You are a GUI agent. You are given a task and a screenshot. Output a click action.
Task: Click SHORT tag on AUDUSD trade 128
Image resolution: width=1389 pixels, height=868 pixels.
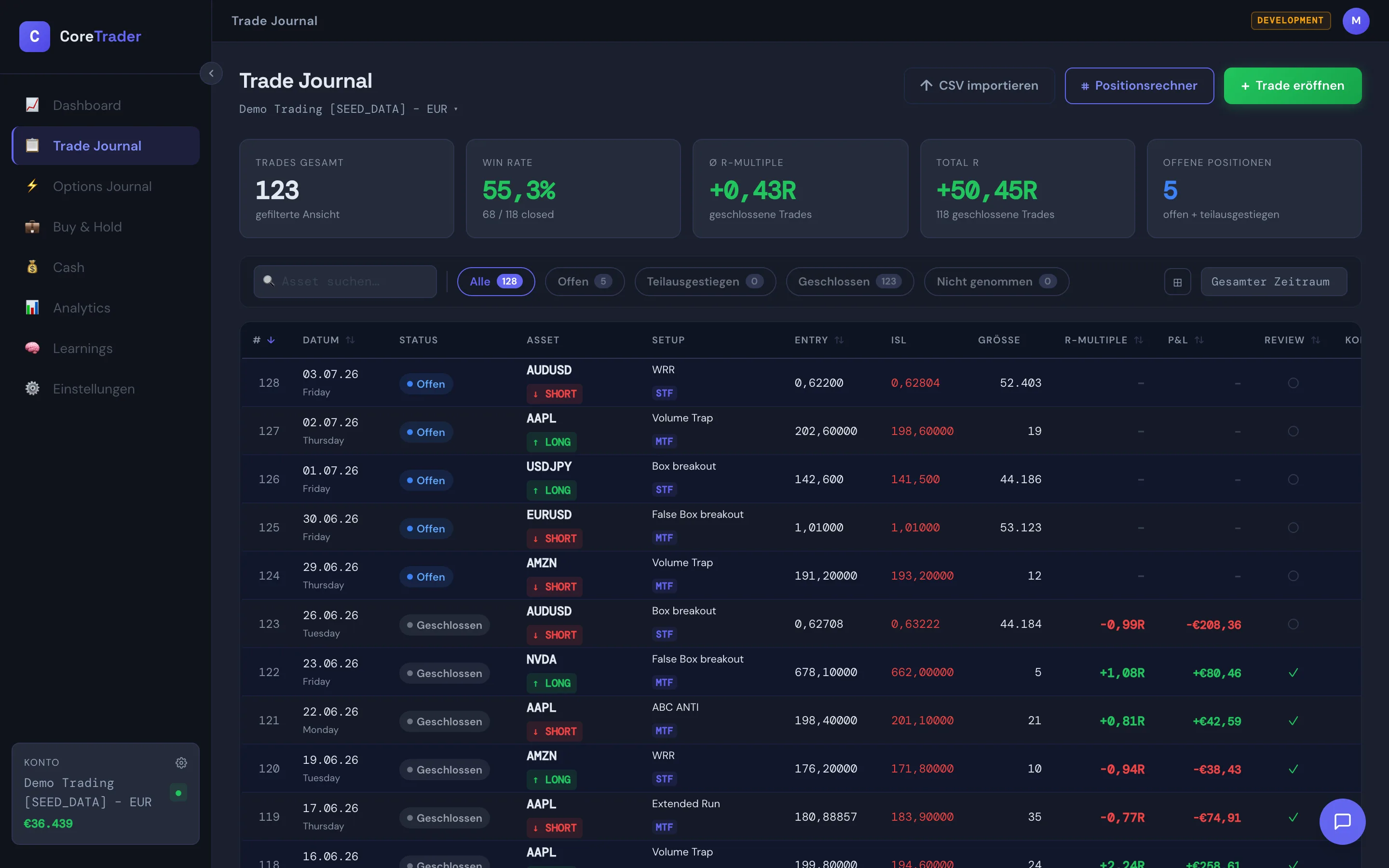(555, 394)
